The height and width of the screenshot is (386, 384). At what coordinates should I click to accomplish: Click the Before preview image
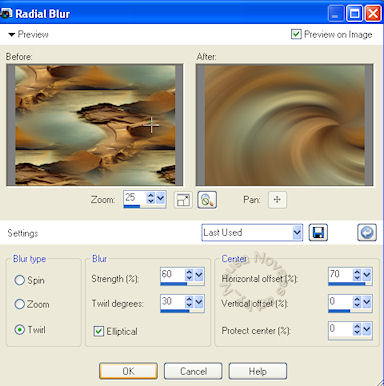(x=95, y=125)
